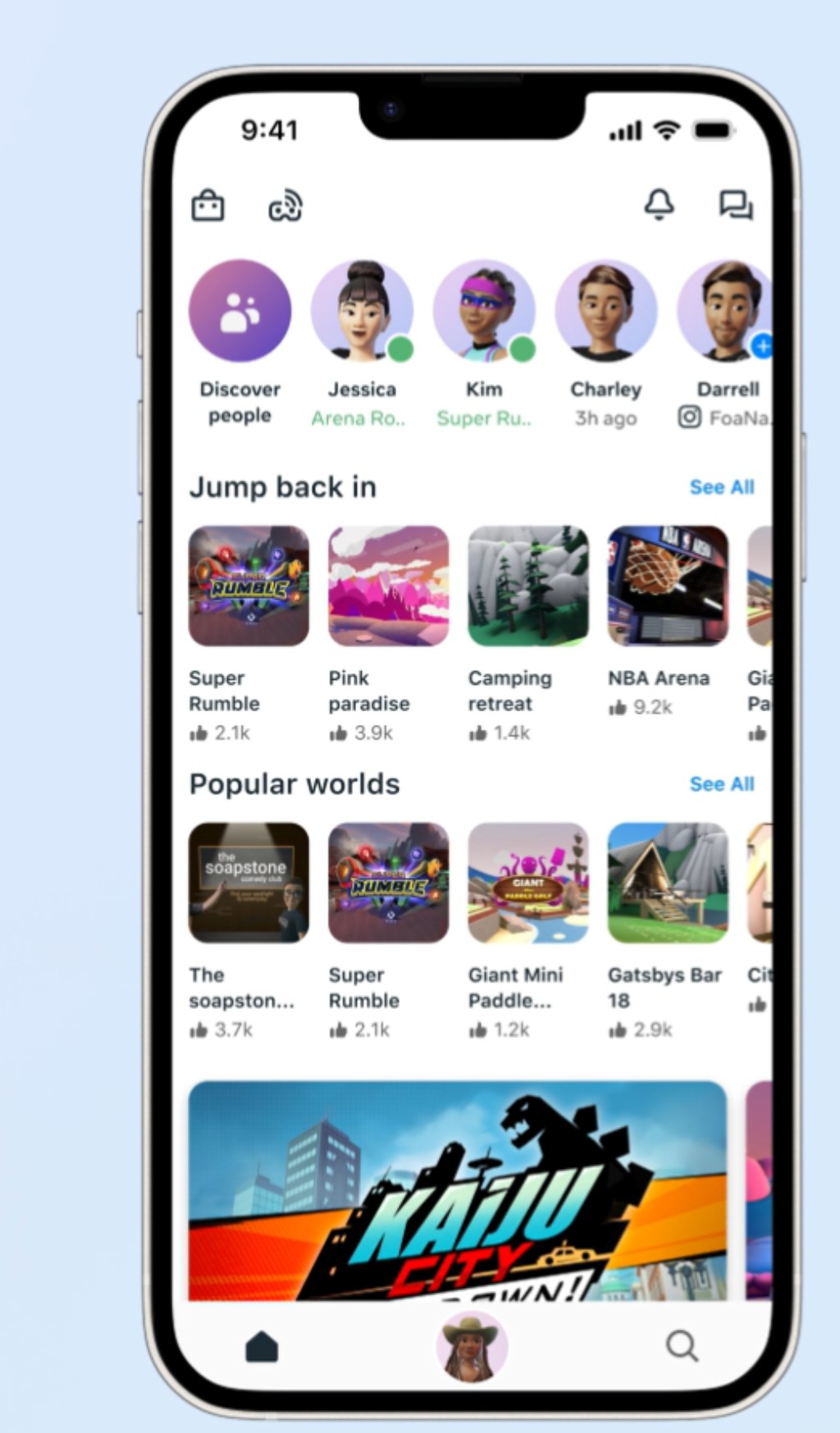840x1433 pixels.
Task: See All in Jump back in
Action: 722,487
